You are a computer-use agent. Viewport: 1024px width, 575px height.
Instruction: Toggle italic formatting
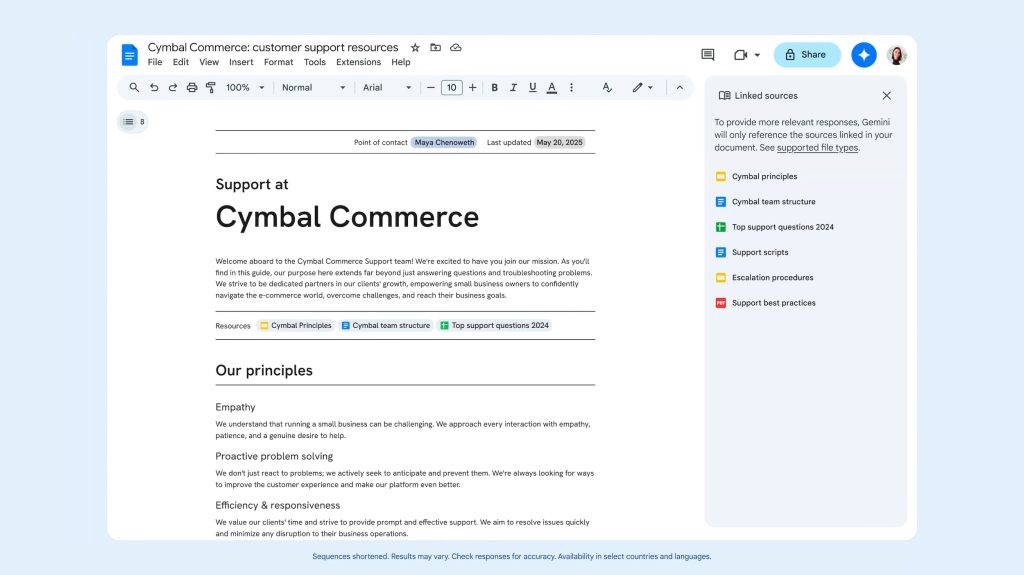513,88
